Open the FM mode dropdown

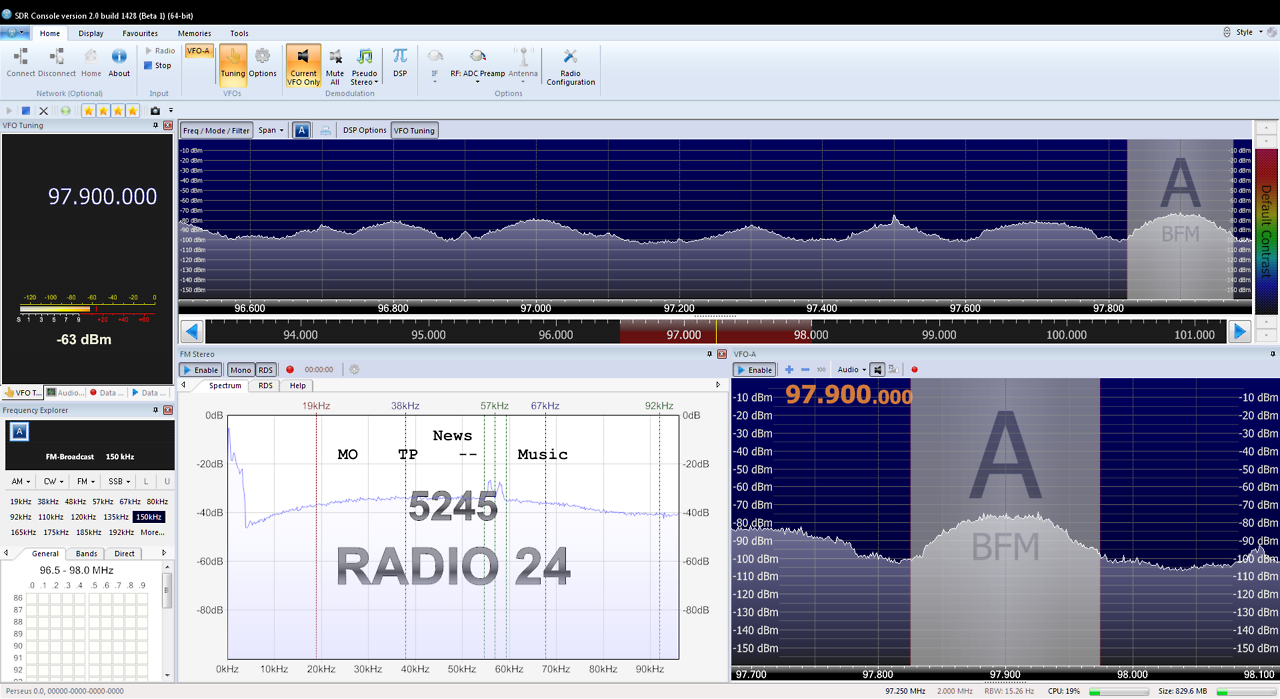pyautogui.click(x=86, y=482)
